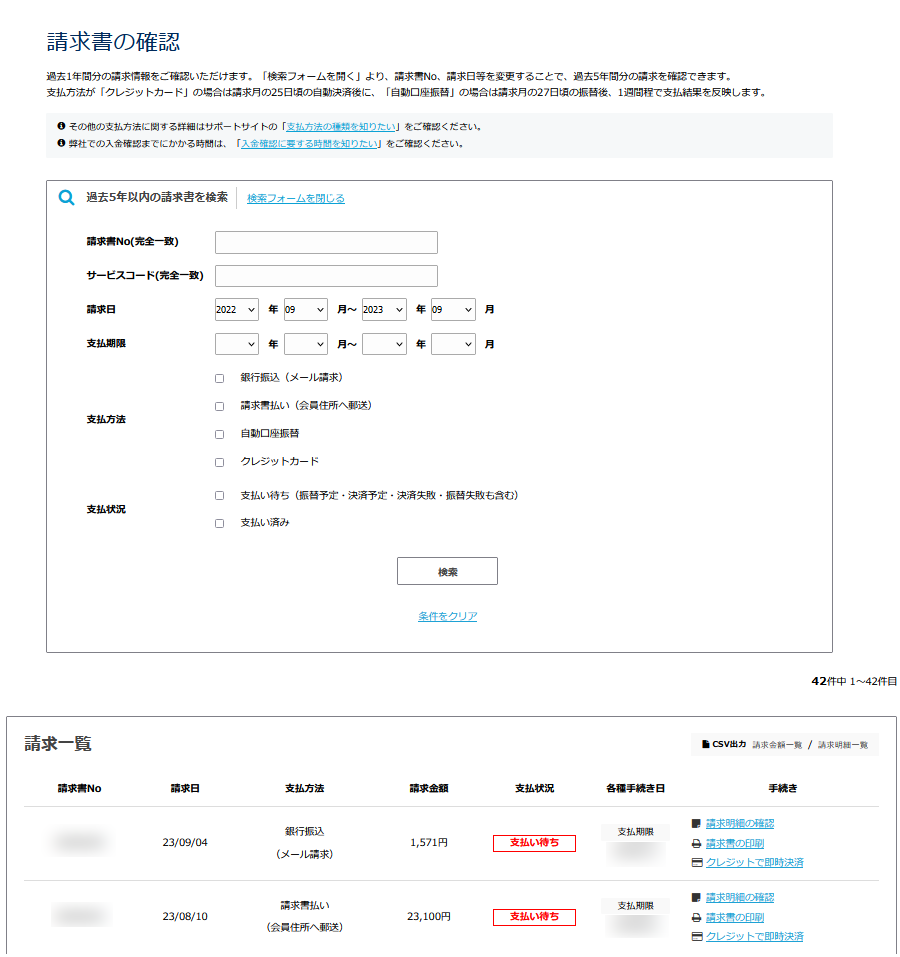Screen dimensions: 900x957
Task: Click the printer icon in the second invoice row
Action: tap(698, 917)
